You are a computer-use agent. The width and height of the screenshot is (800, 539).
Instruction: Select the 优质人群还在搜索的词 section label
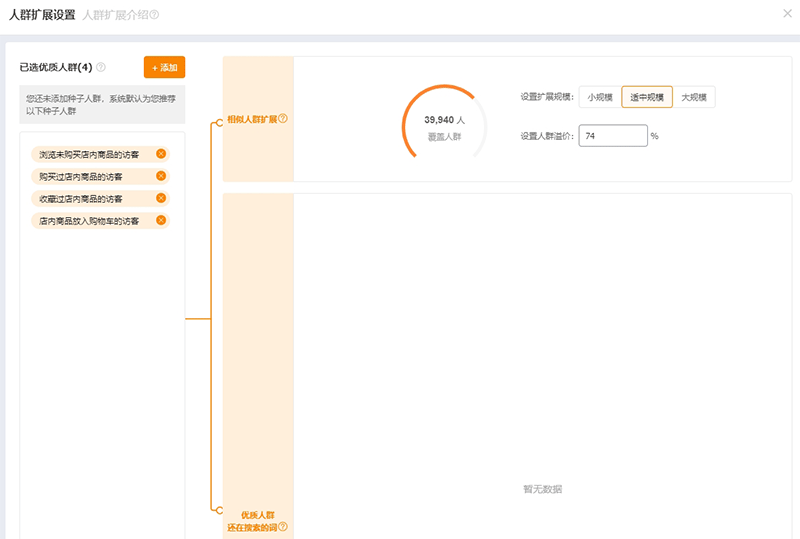[x=251, y=521]
